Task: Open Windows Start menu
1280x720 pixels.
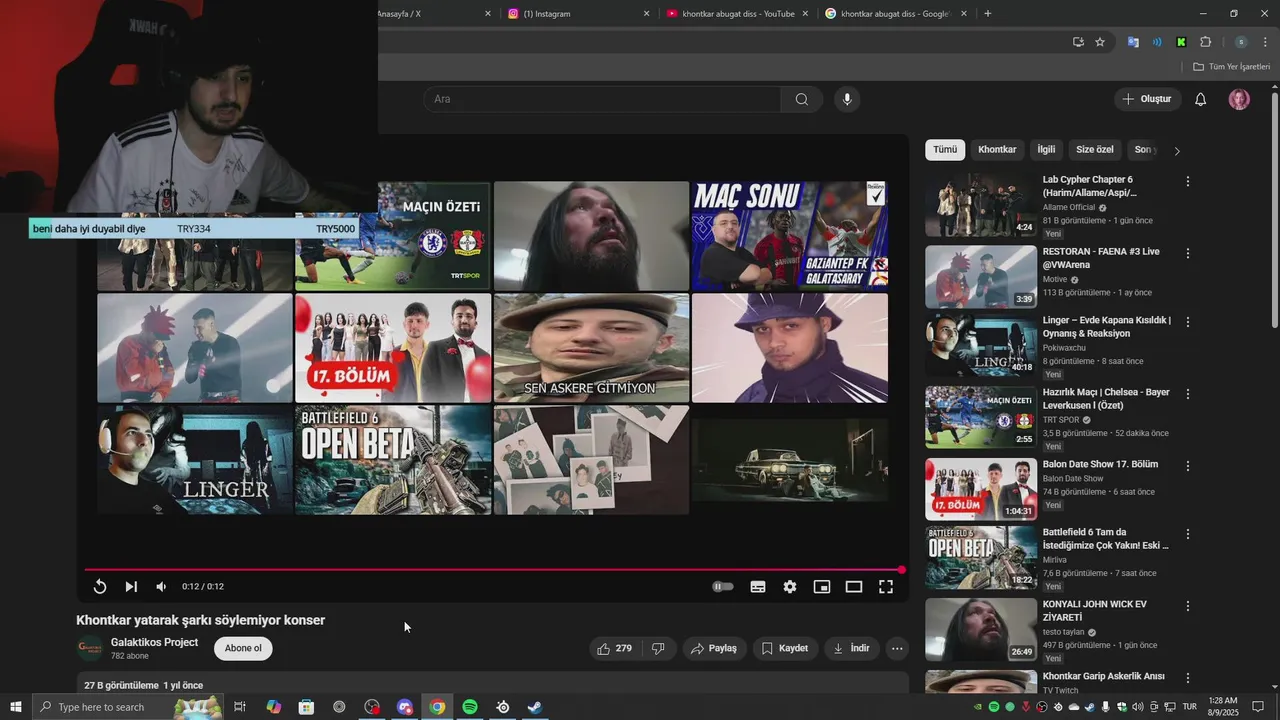Action: (15, 707)
